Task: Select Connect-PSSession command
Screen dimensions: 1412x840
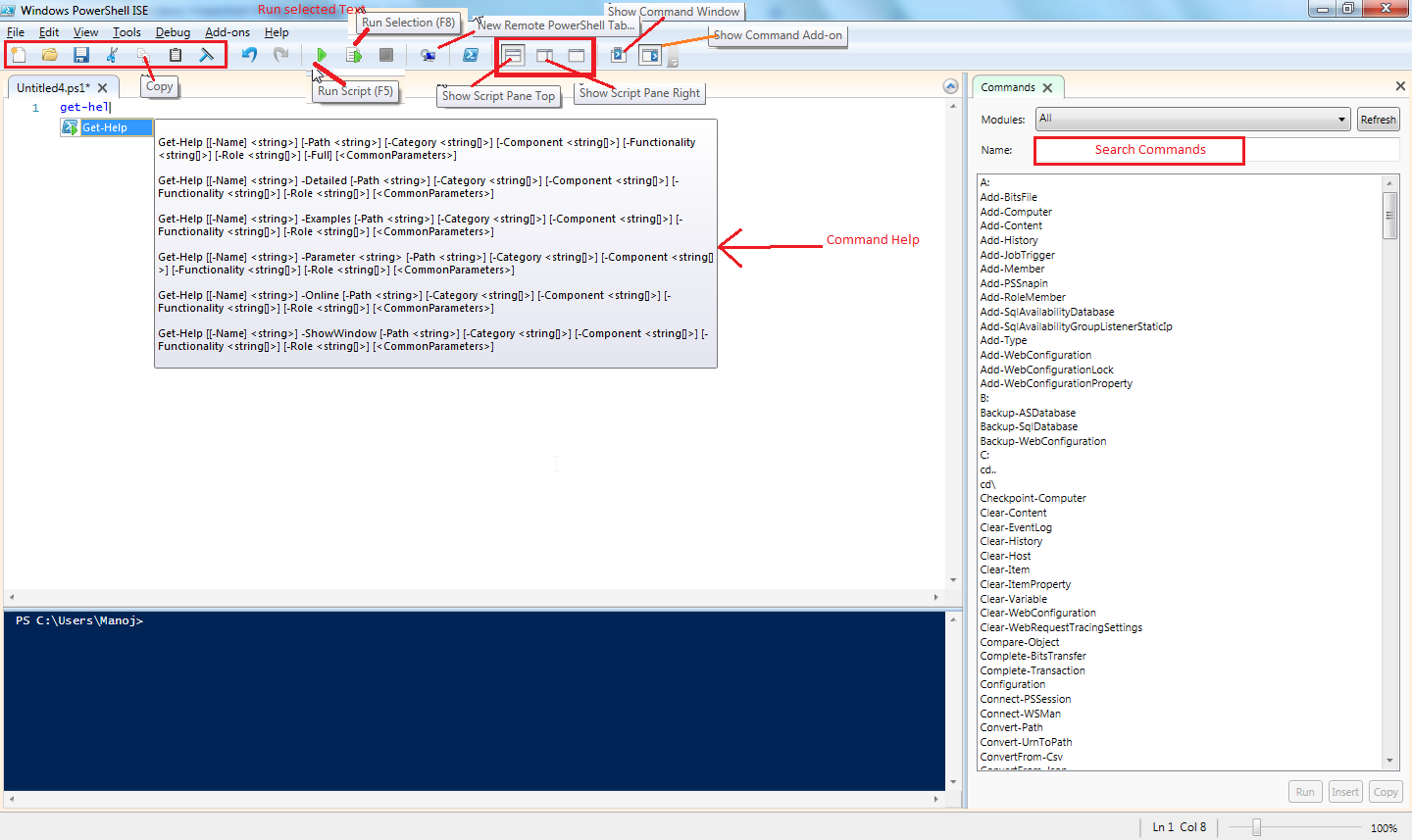Action: tap(1026, 699)
